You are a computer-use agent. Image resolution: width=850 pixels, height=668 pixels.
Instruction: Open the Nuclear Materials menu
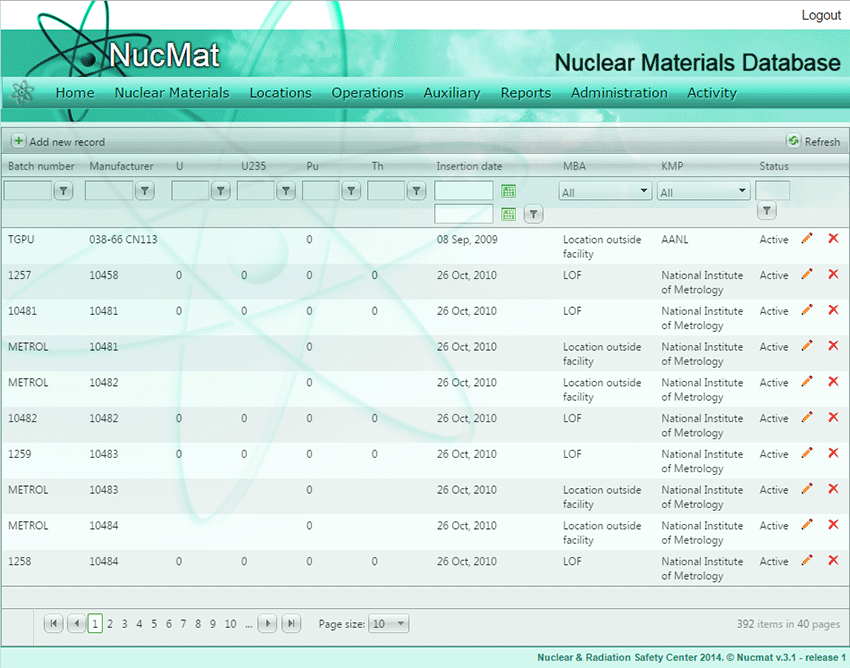pyautogui.click(x=172, y=93)
